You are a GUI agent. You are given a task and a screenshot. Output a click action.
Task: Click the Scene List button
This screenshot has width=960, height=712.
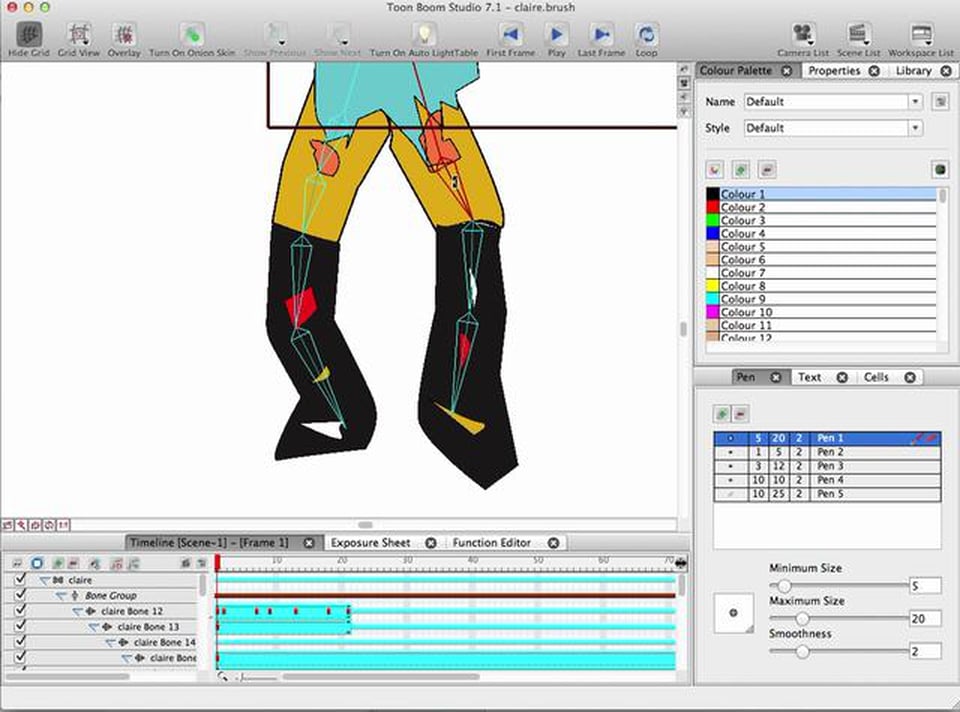tap(856, 35)
